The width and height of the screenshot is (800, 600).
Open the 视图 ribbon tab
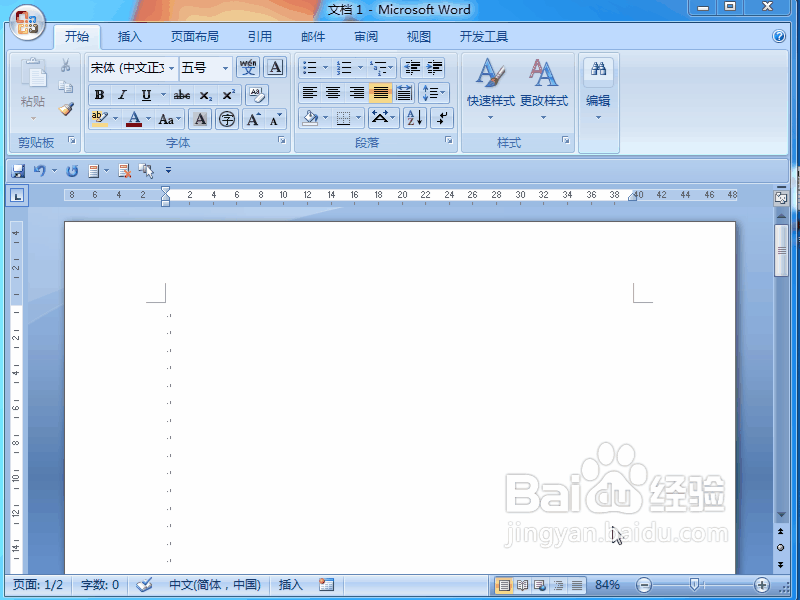pos(418,36)
